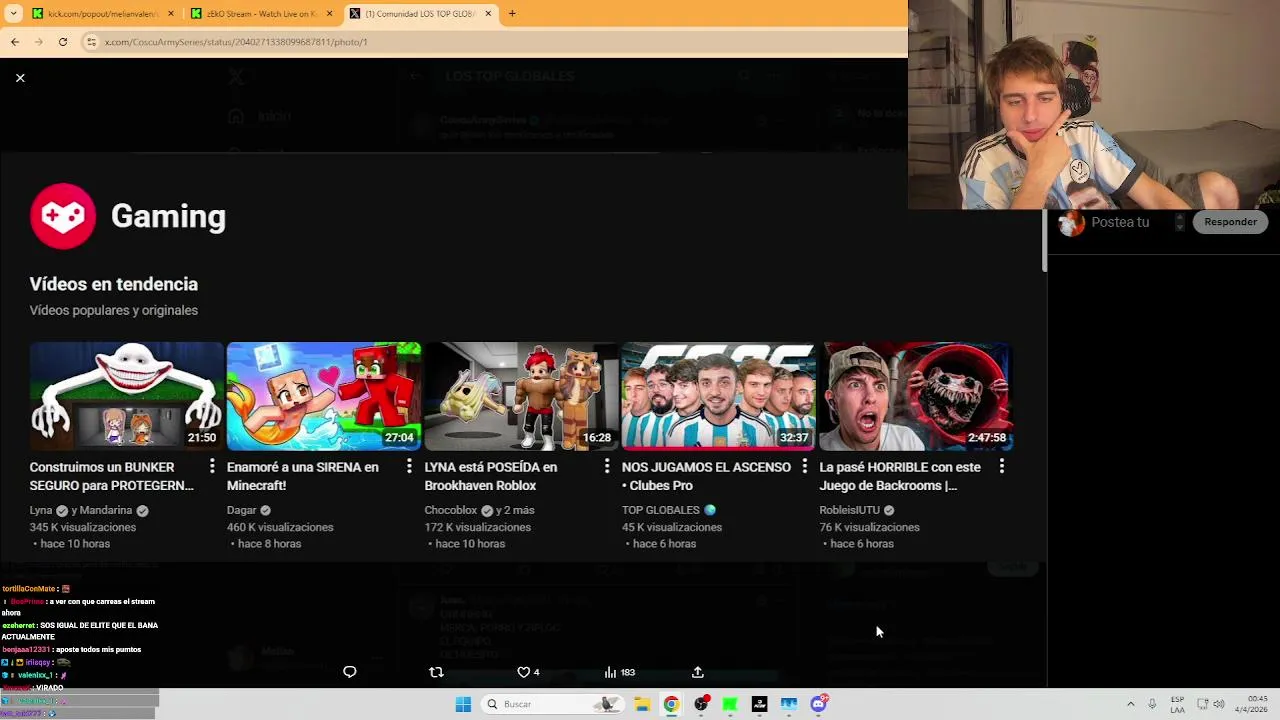Open the ESP LAA language switcher

pos(1178,704)
